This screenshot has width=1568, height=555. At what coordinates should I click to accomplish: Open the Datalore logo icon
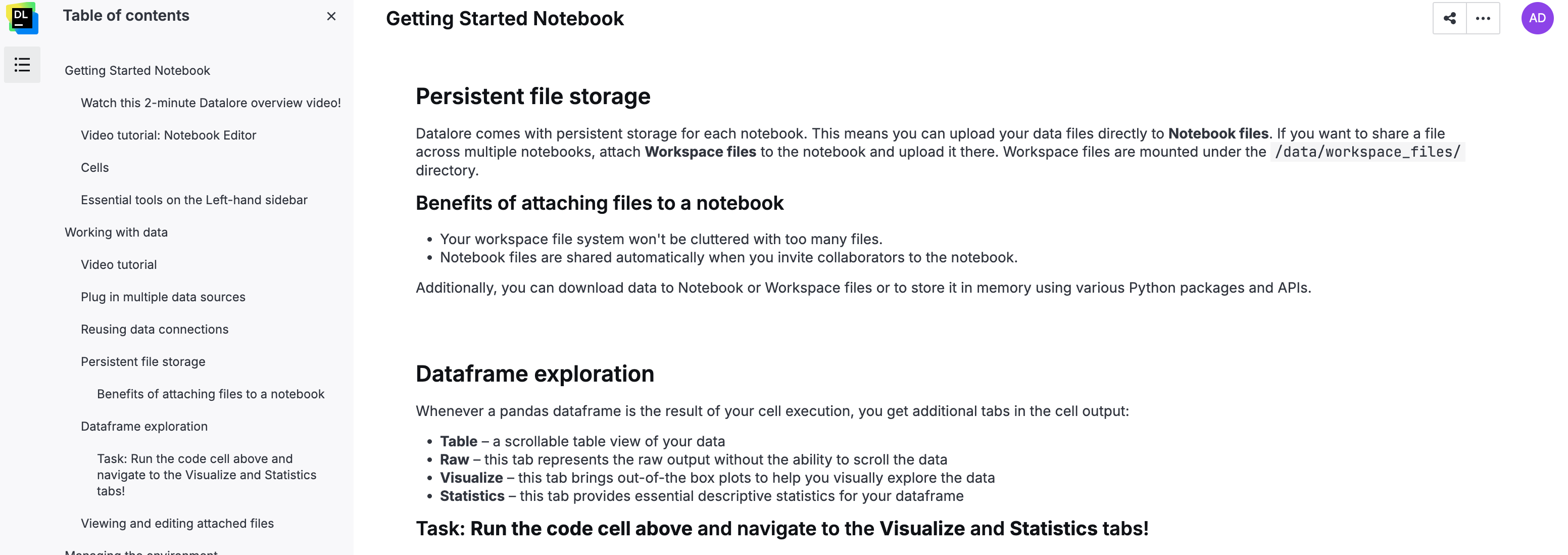click(x=23, y=18)
